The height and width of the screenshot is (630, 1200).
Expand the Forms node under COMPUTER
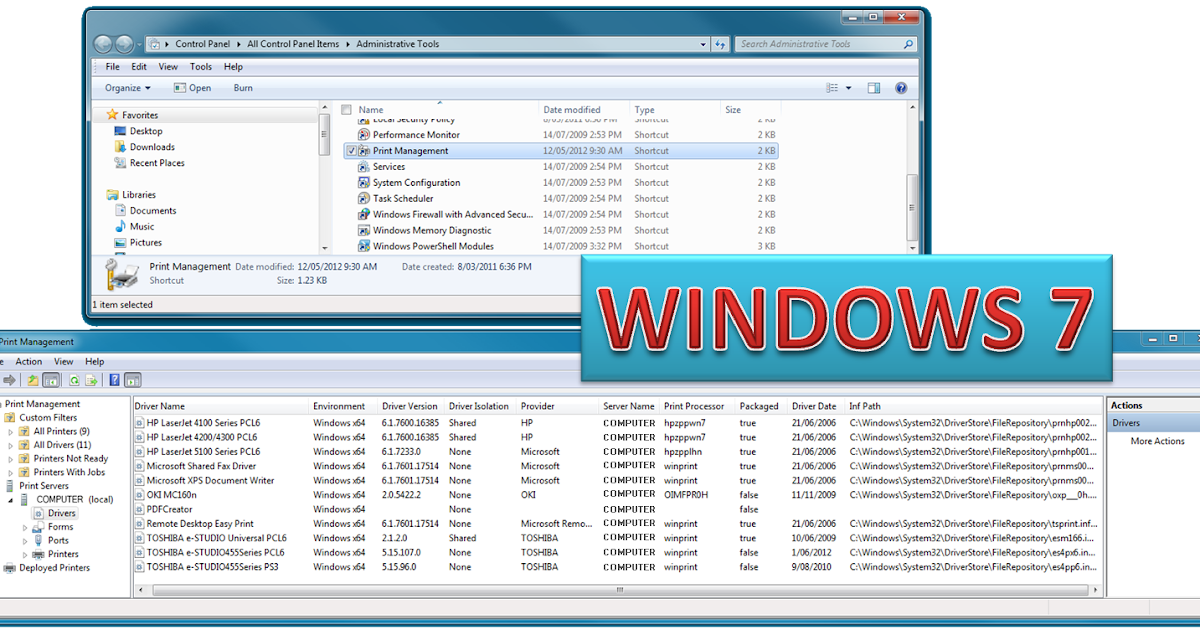(x=25, y=527)
